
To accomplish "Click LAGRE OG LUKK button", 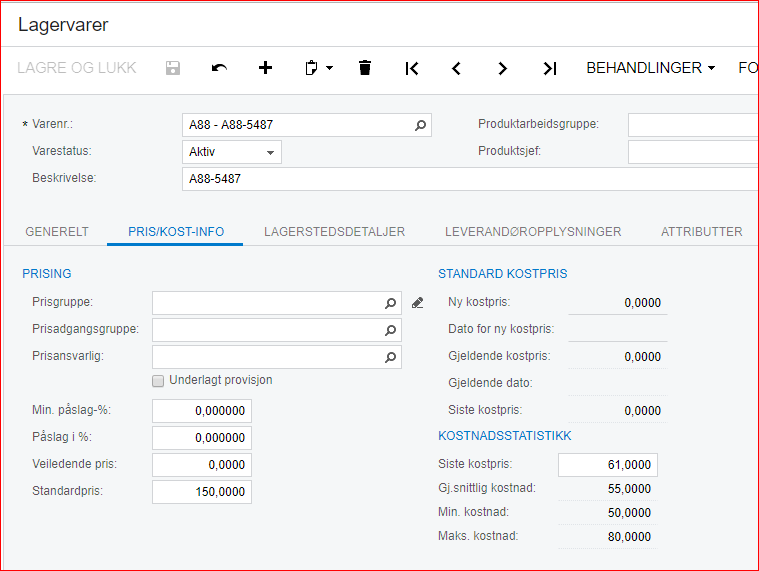I will 76,68.
